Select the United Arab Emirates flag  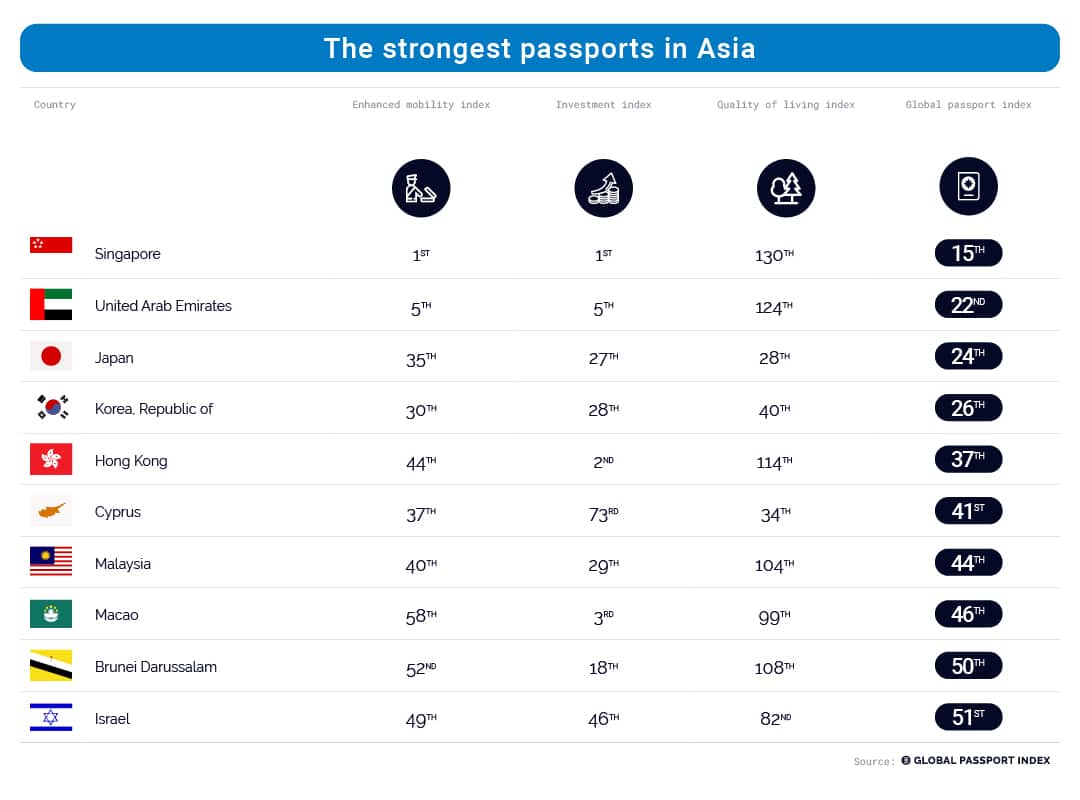point(51,305)
